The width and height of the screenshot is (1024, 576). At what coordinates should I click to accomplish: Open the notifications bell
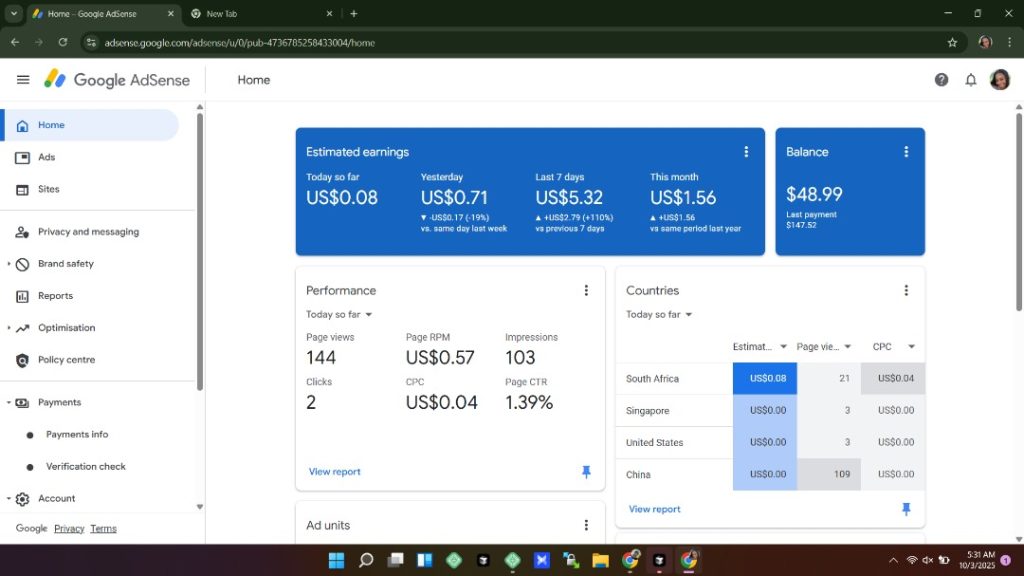(970, 80)
